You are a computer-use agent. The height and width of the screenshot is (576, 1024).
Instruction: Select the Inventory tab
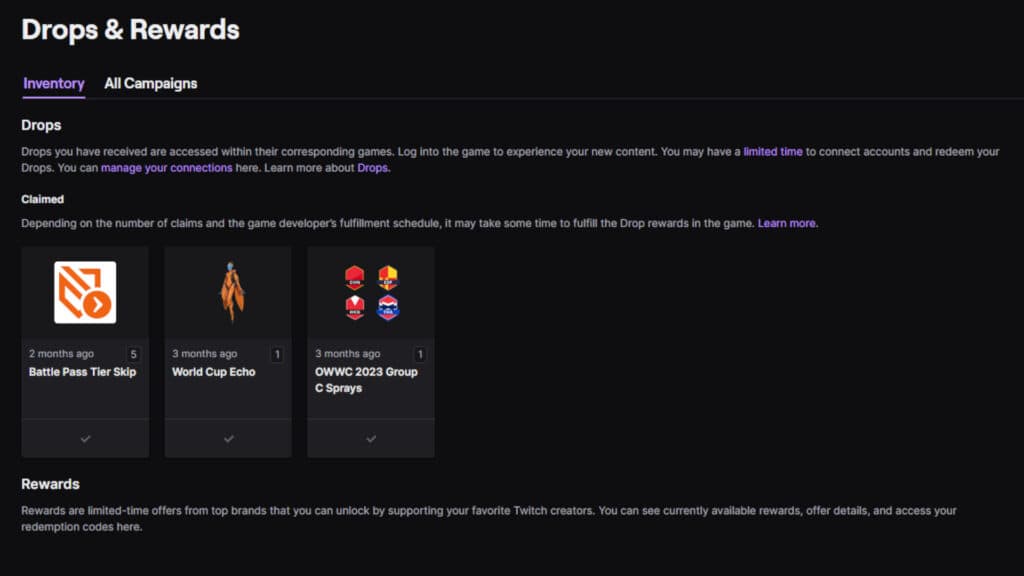coord(53,83)
